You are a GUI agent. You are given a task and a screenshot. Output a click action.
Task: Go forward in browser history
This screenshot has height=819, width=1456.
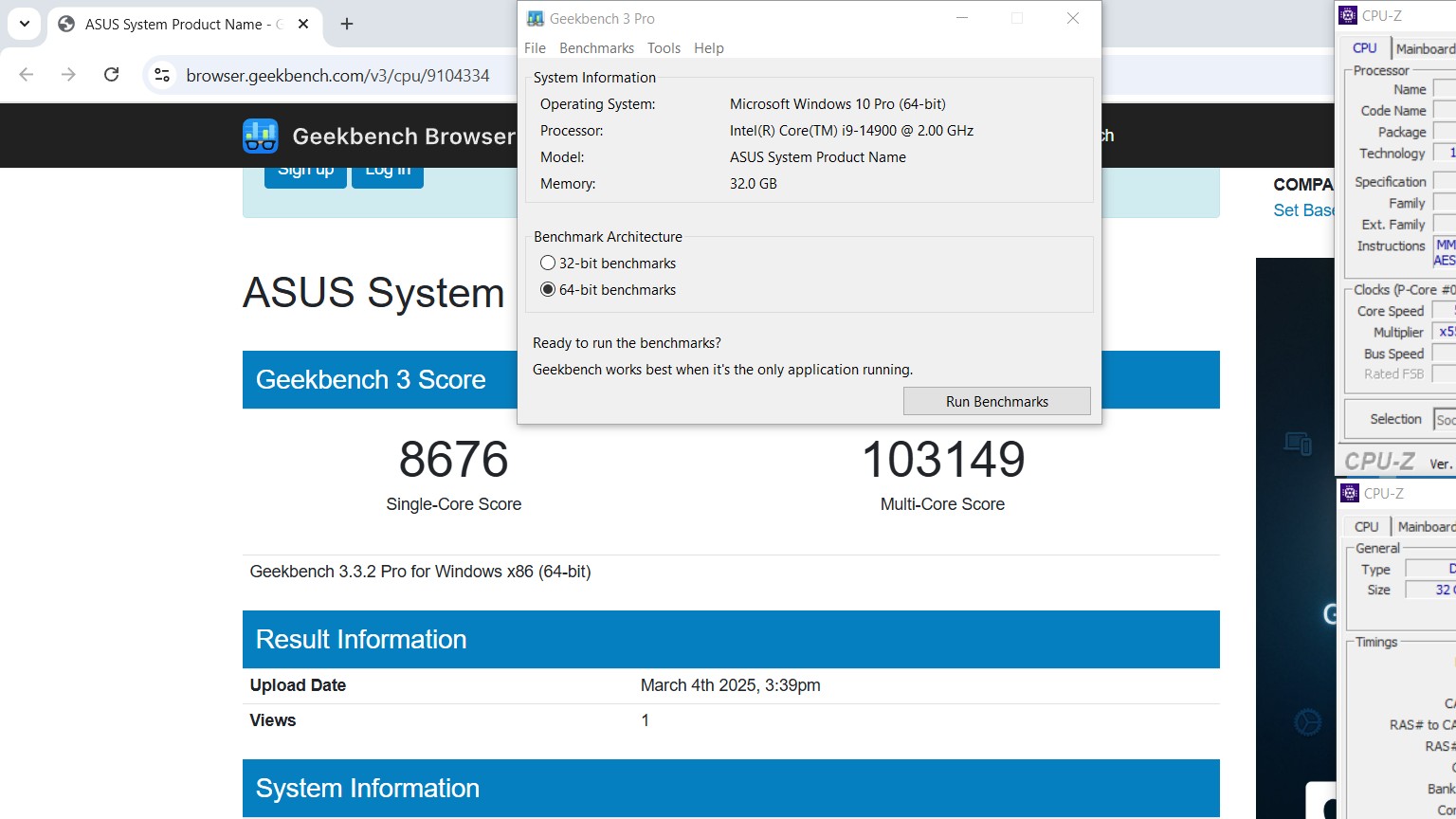tap(68, 75)
